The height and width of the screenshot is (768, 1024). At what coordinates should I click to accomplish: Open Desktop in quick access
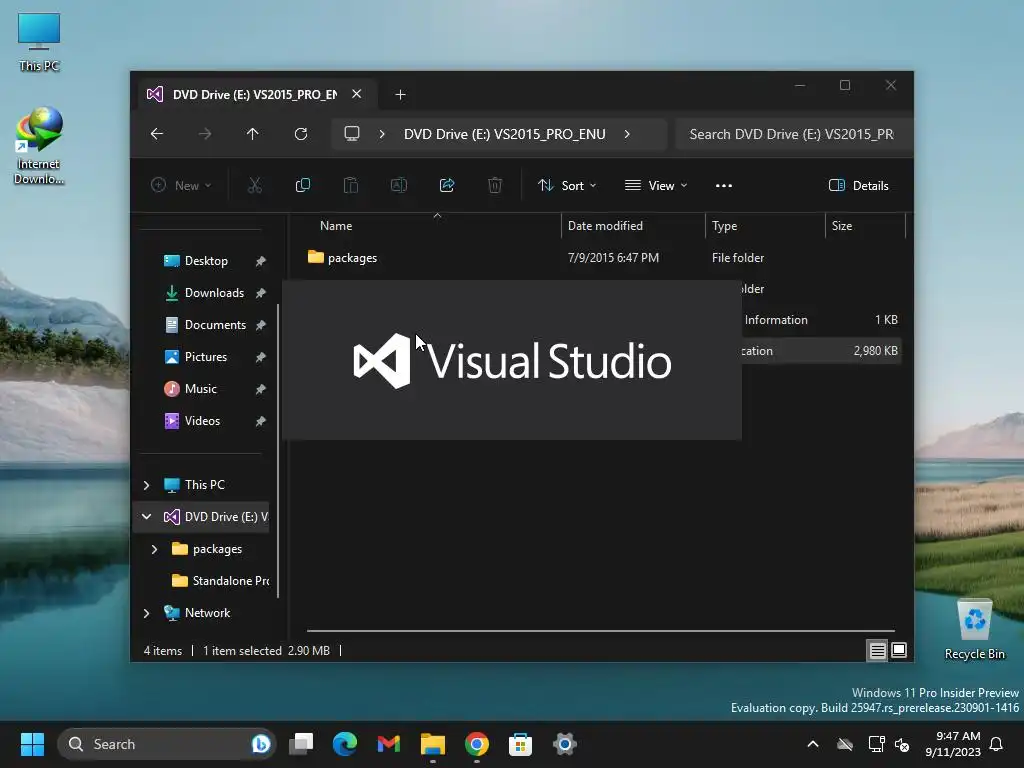coord(206,261)
